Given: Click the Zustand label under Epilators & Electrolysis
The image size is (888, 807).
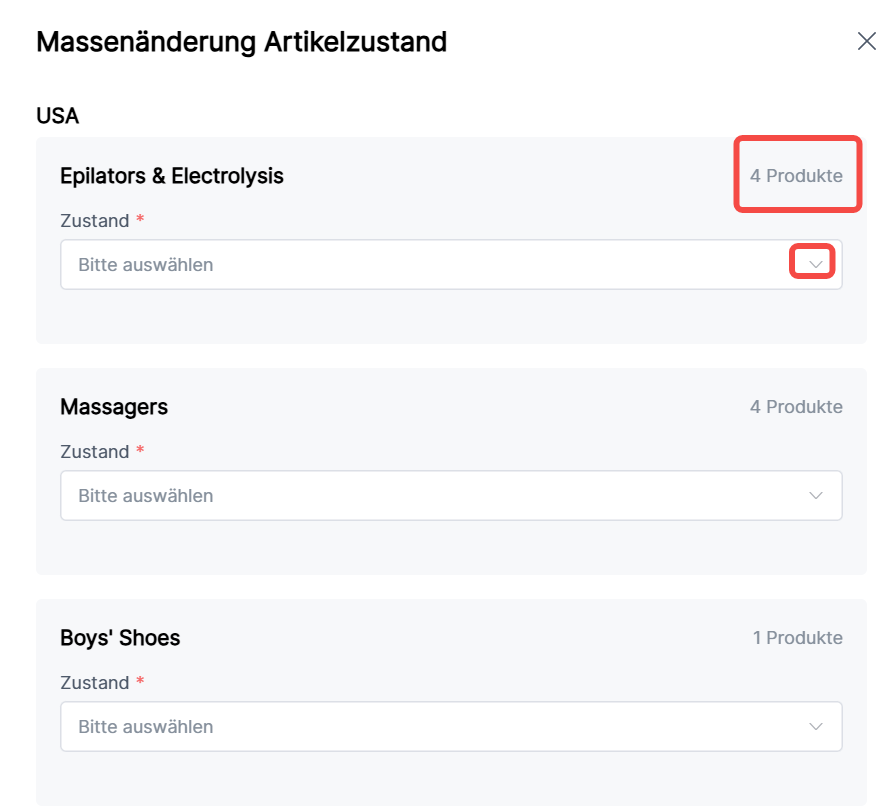Looking at the screenshot, I should [95, 221].
